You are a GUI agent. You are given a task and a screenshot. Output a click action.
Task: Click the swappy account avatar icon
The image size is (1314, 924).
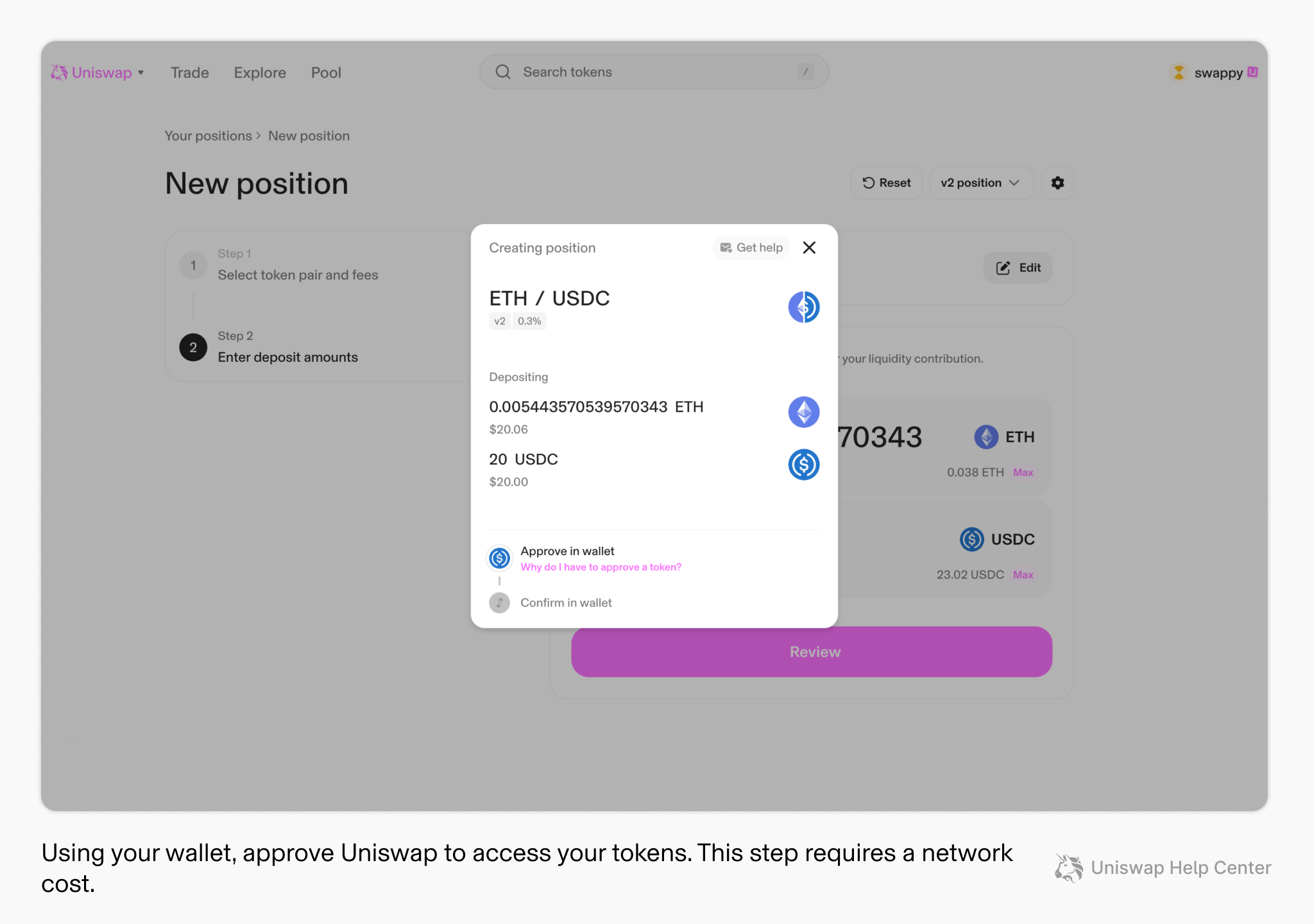pyautogui.click(x=1179, y=73)
